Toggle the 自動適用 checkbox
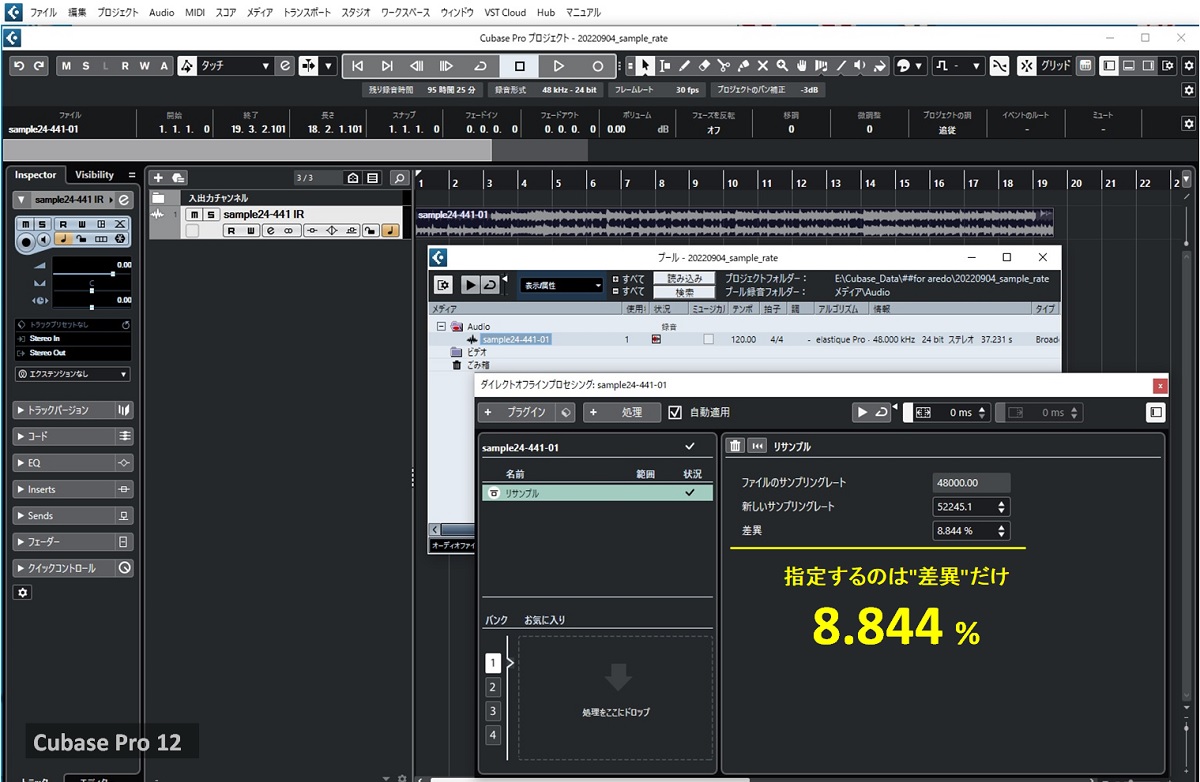1200x782 pixels. click(675, 412)
